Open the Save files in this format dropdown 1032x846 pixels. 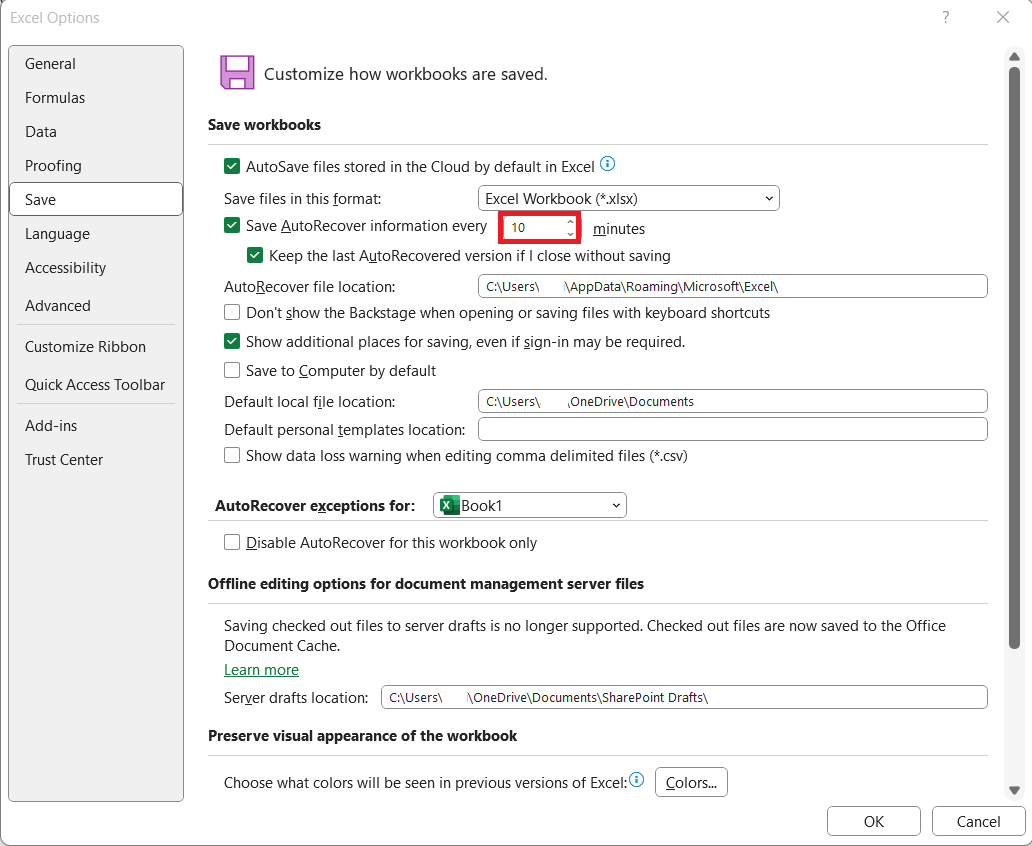point(629,198)
